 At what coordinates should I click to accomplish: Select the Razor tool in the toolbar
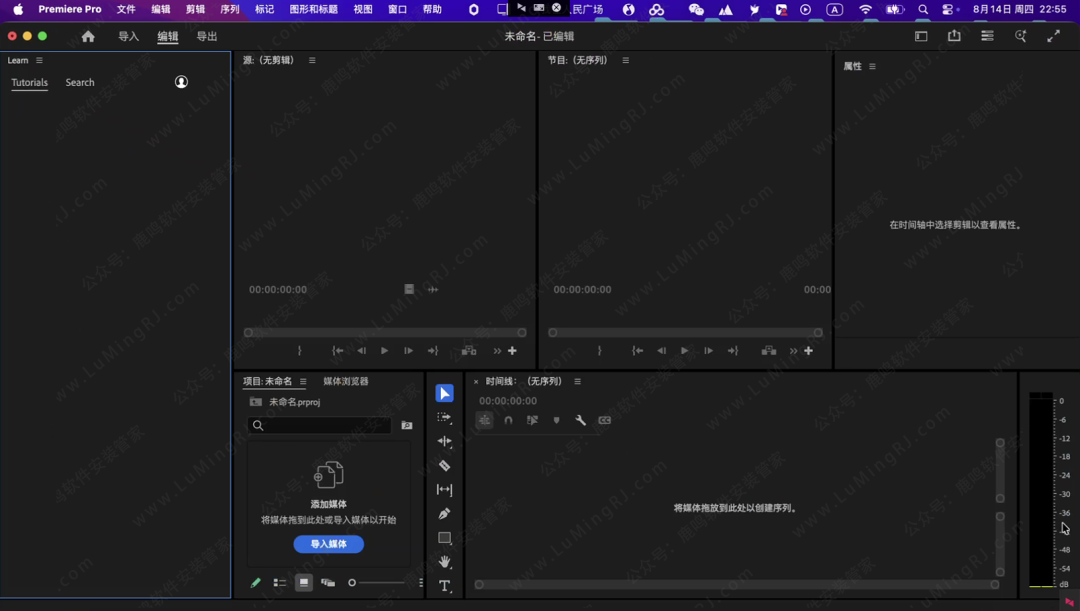(444, 466)
